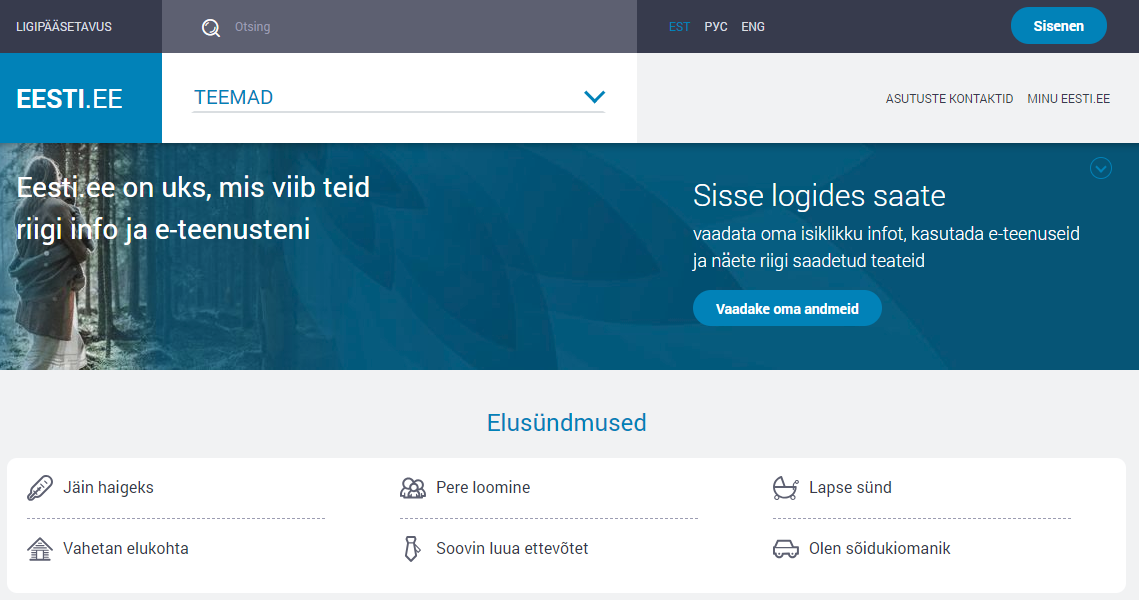The height and width of the screenshot is (600, 1139).
Task: Select the EST language option
Action: (679, 27)
